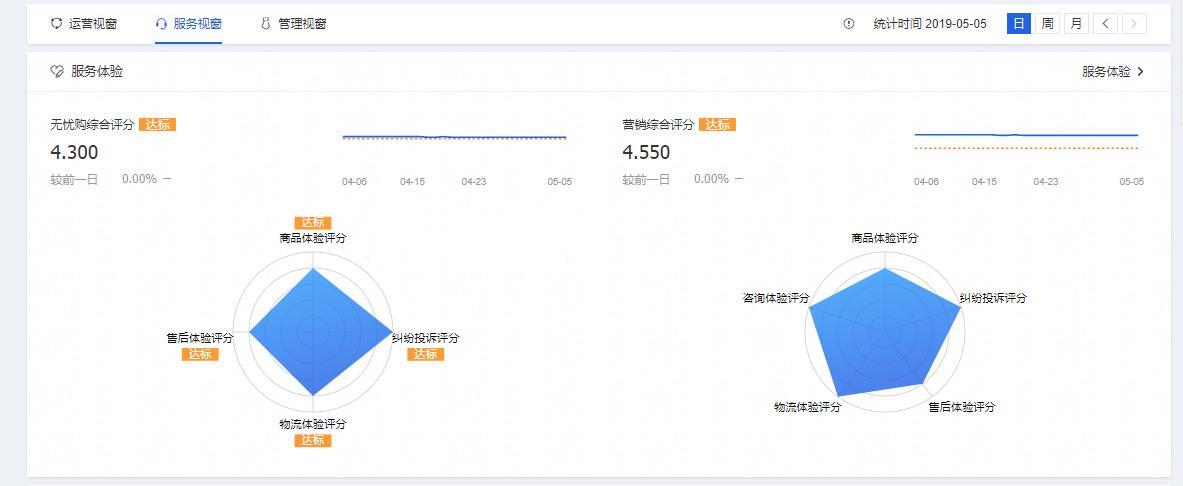The width and height of the screenshot is (1183, 486).
Task: Click 达标 badge under left 纠纷投诉评分
Action: click(426, 355)
